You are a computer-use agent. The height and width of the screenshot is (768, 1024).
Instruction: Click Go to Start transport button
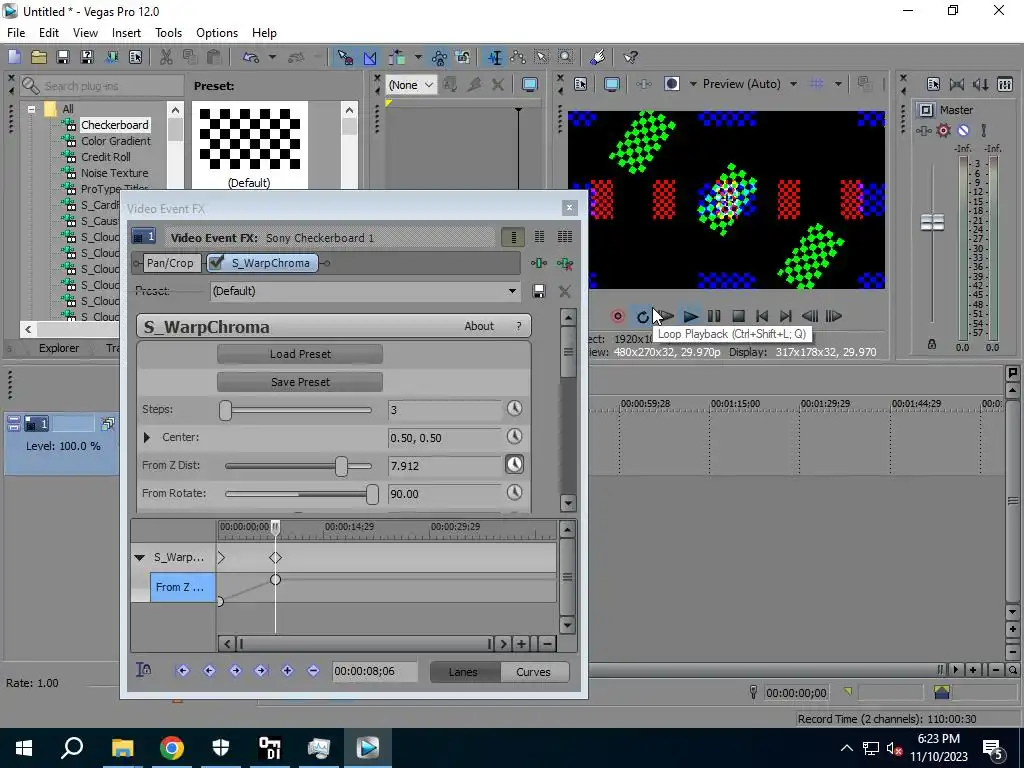coord(761,317)
